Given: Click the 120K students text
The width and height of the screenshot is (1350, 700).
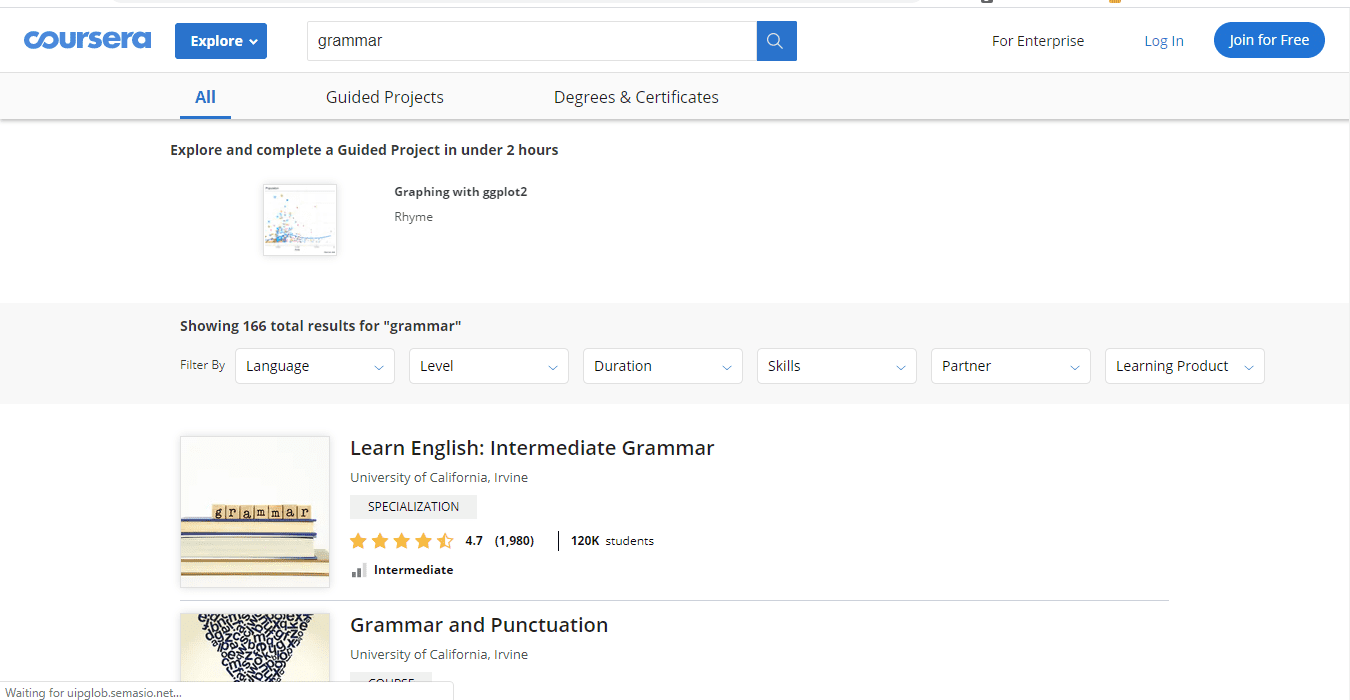Looking at the screenshot, I should point(612,541).
